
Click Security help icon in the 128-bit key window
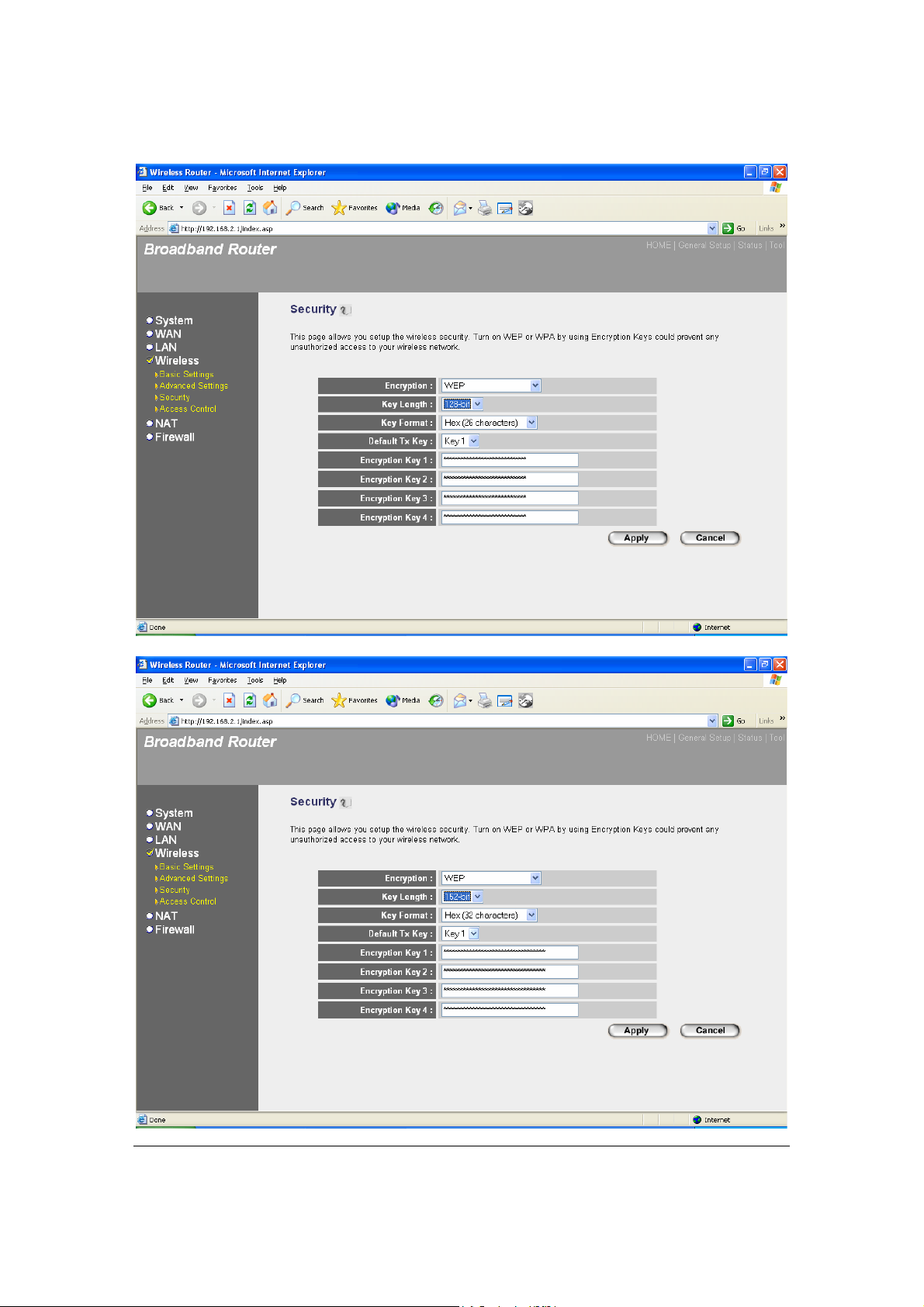click(345, 309)
